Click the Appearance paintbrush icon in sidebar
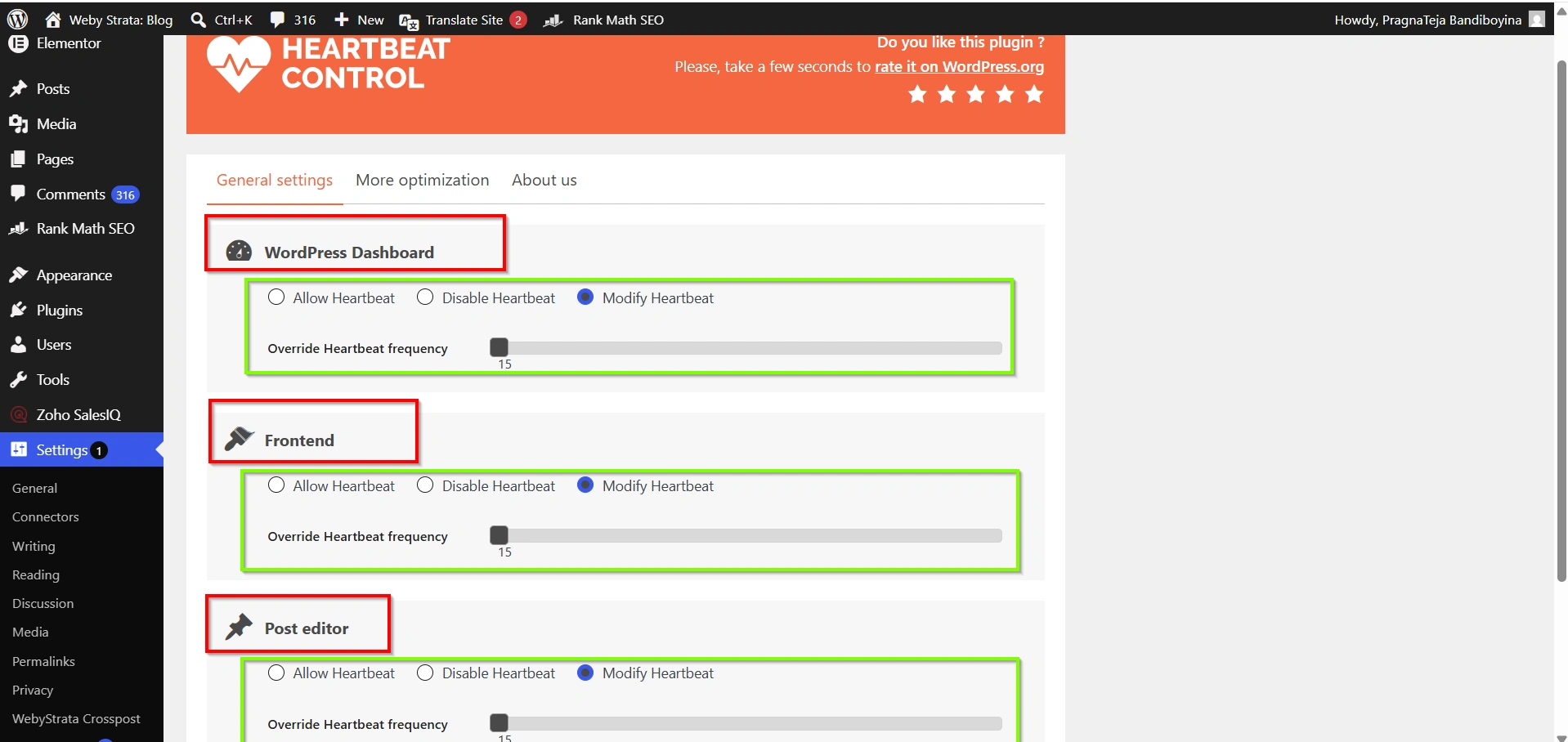The height and width of the screenshot is (742, 1568). [x=18, y=275]
